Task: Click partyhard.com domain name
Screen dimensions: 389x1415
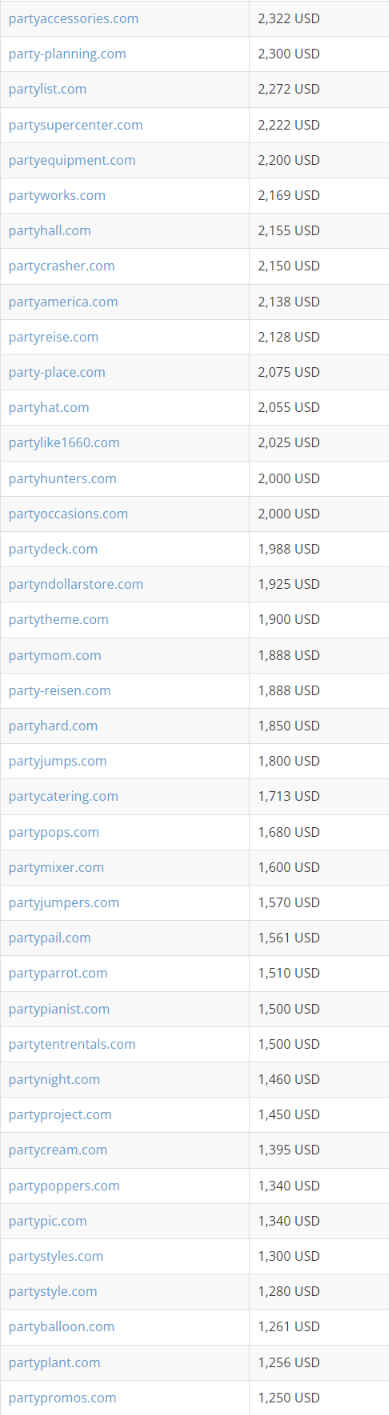Action: (53, 725)
